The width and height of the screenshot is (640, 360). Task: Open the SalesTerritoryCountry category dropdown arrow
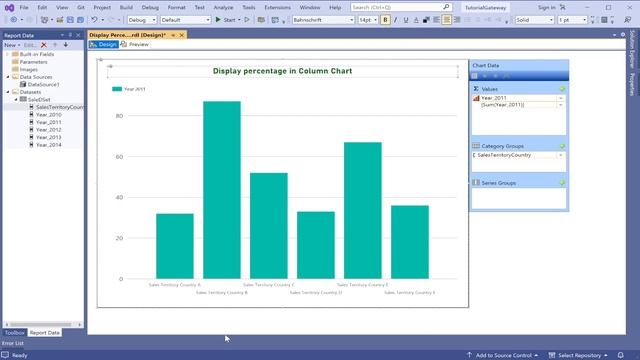point(560,155)
